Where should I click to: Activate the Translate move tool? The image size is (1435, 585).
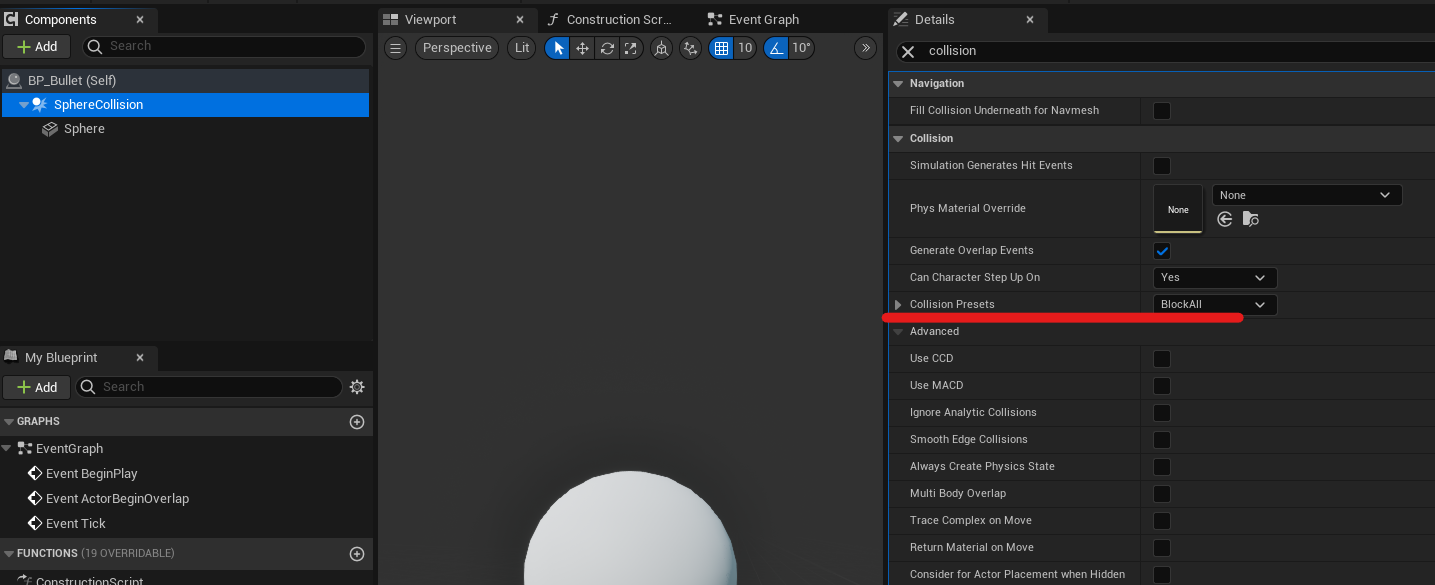[x=583, y=48]
